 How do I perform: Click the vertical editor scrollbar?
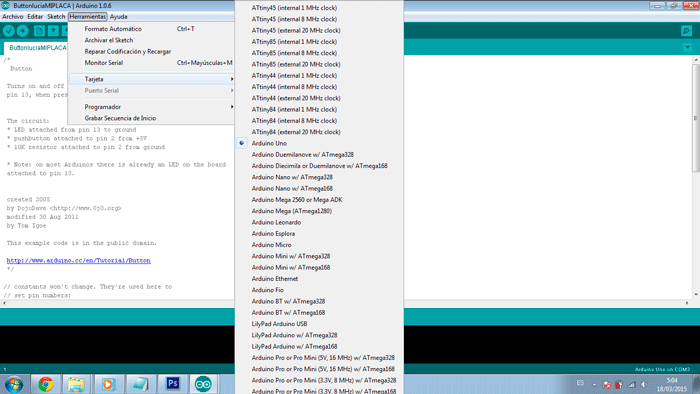[x=696, y=177]
